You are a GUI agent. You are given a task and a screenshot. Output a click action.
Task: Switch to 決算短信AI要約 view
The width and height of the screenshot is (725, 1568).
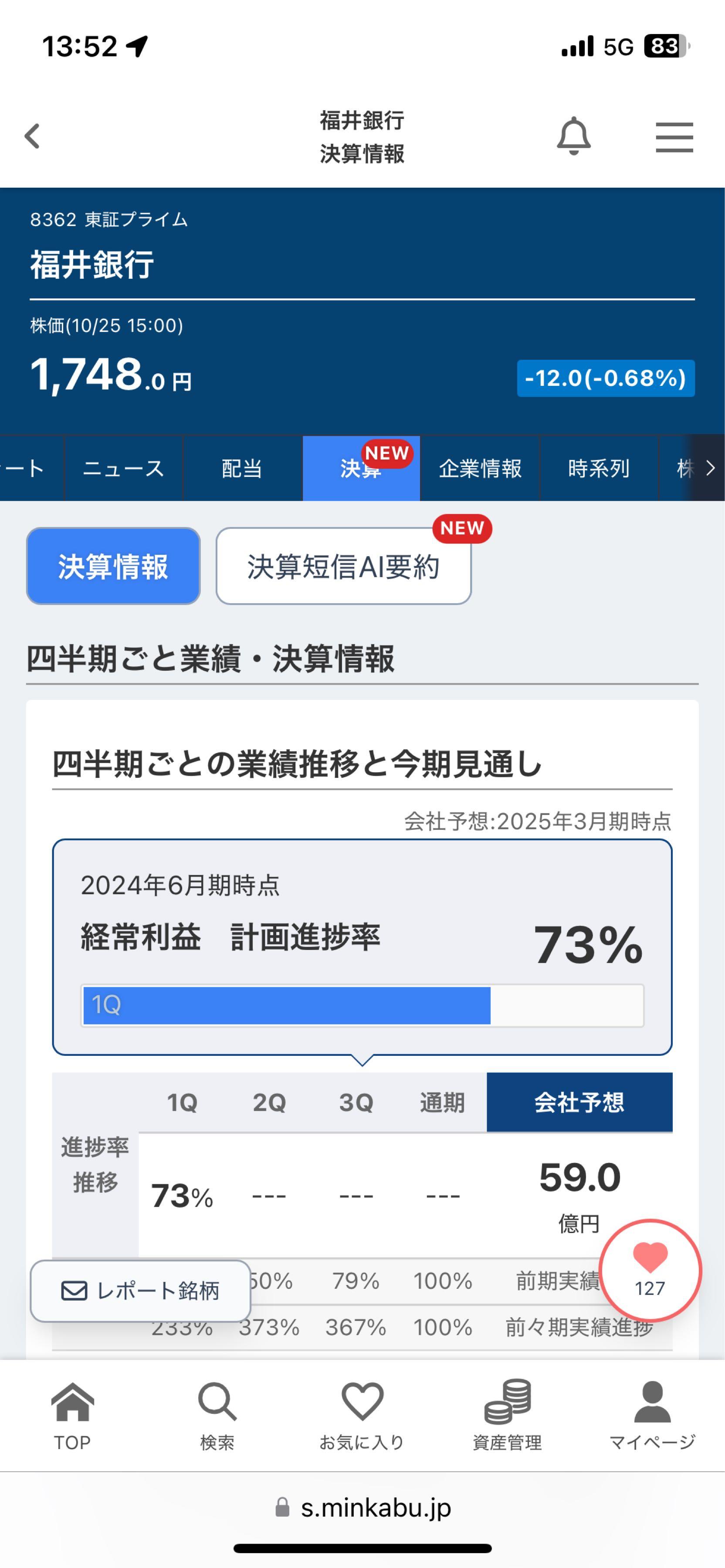pyautogui.click(x=343, y=568)
